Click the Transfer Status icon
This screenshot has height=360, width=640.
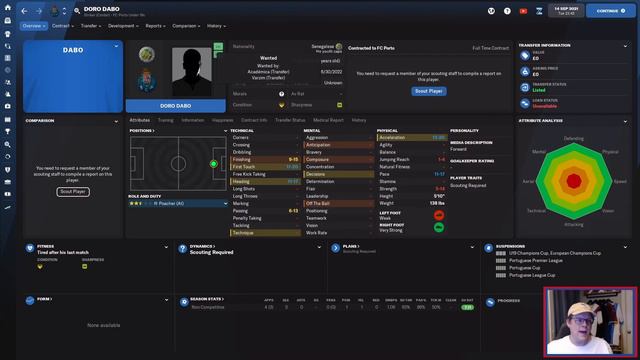pos(525,87)
